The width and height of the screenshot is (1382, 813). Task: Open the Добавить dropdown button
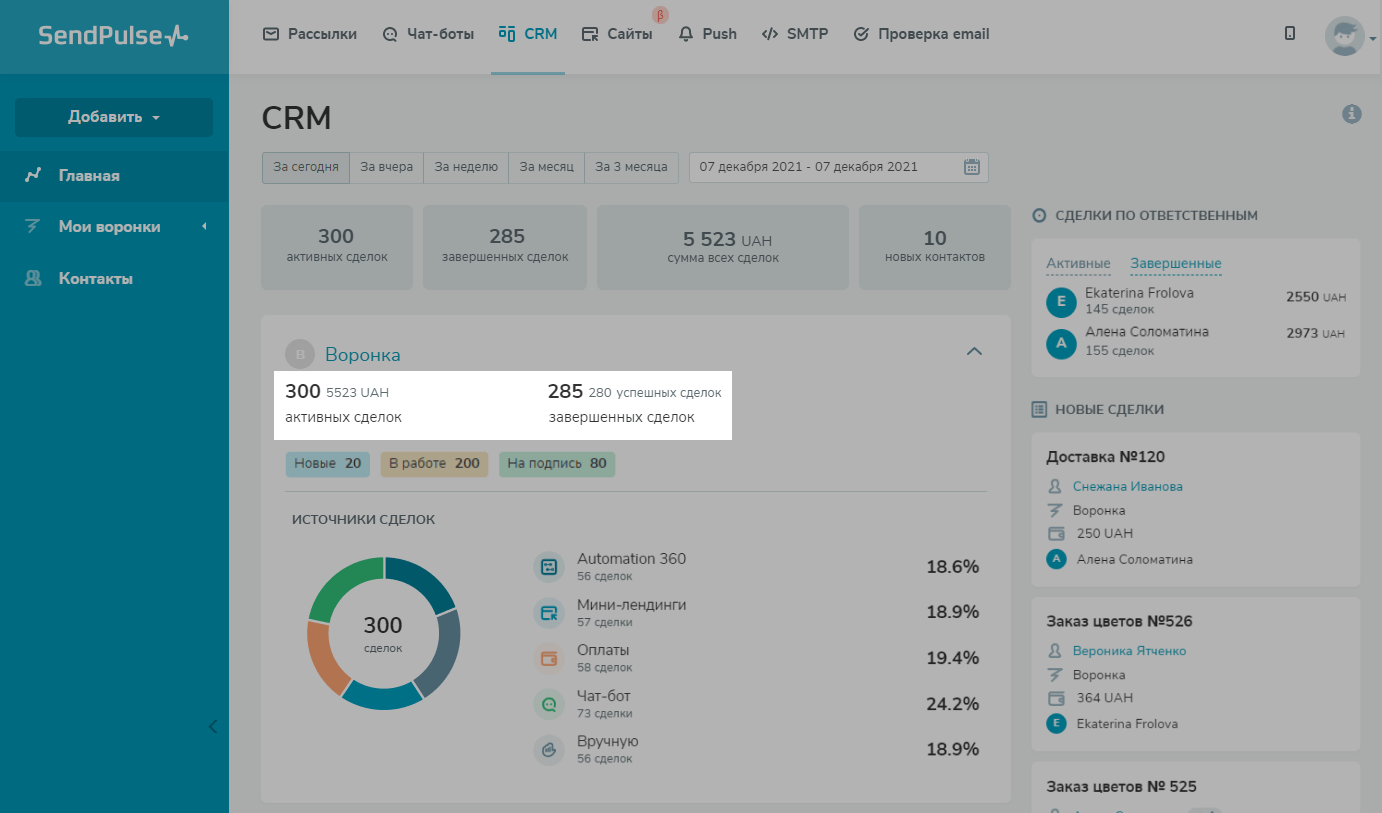tap(114, 117)
